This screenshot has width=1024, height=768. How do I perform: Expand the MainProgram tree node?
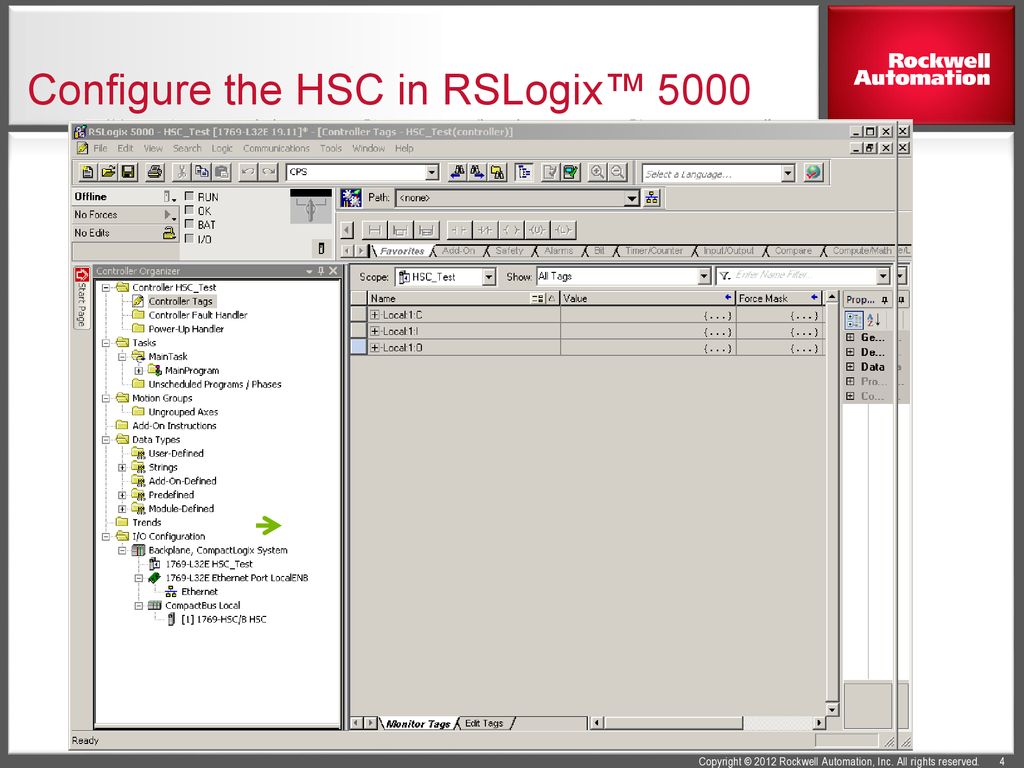(138, 370)
